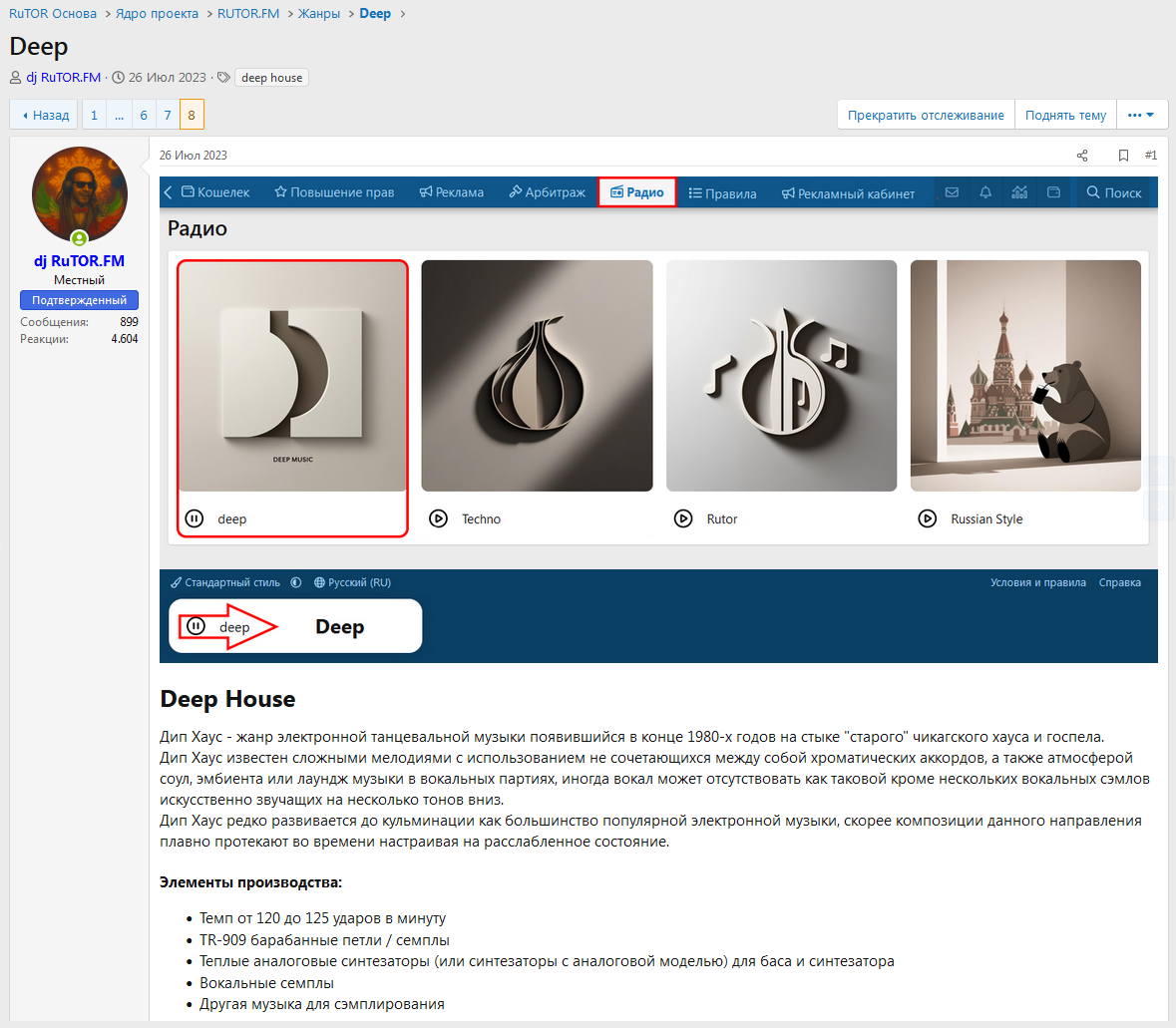Screen dimensions: 1176x1028
Task: Click the Deep Music station thumbnail
Action: tap(293, 376)
